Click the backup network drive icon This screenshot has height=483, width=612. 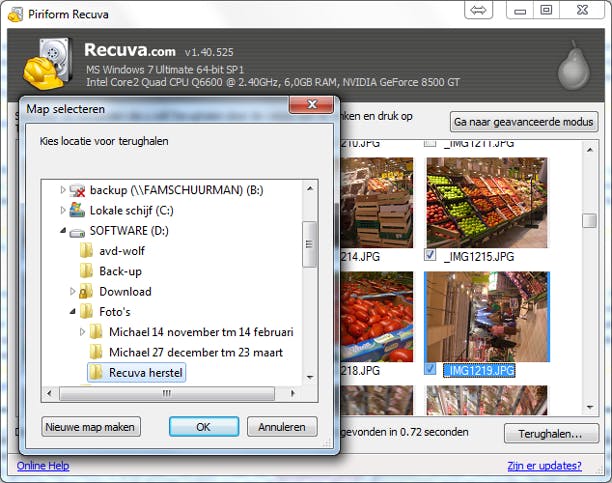pos(77,190)
